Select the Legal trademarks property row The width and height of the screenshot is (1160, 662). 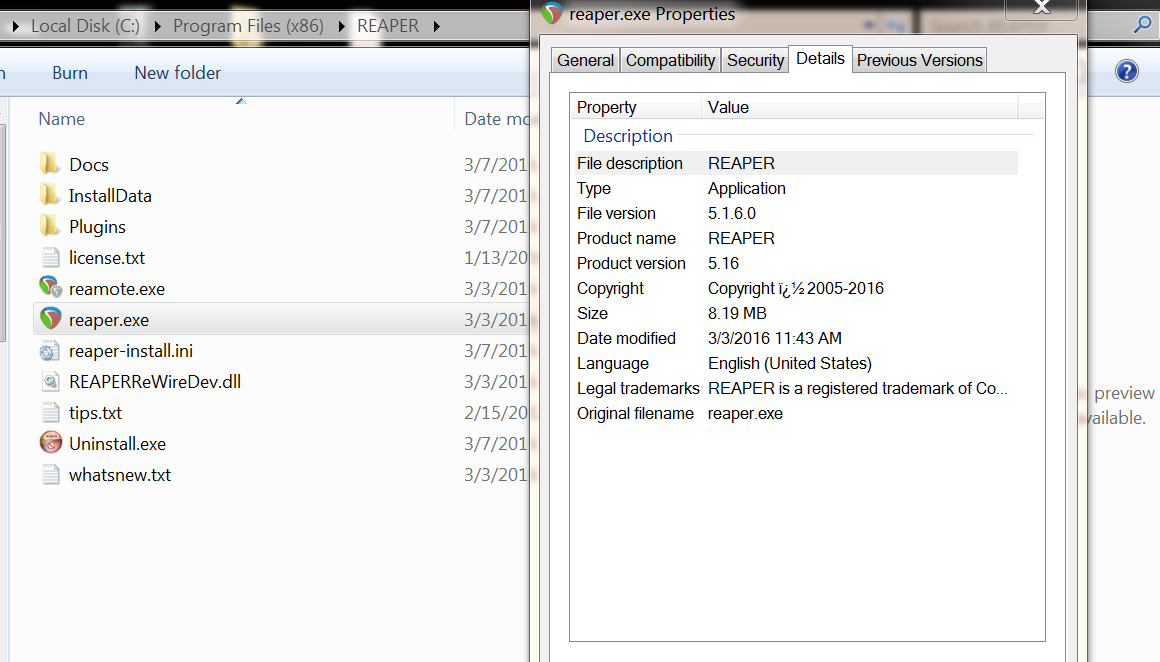pos(796,388)
